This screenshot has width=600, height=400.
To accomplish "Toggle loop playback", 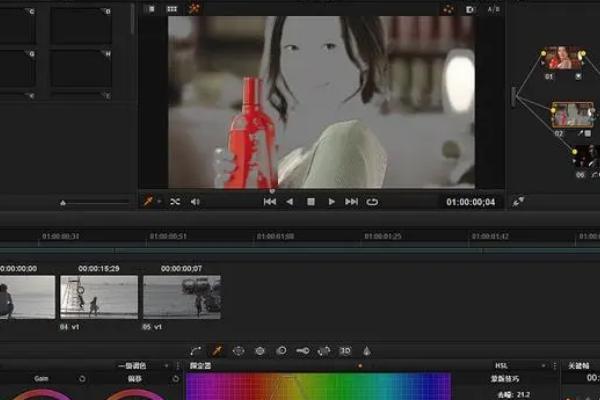I will pyautogui.click(x=372, y=201).
